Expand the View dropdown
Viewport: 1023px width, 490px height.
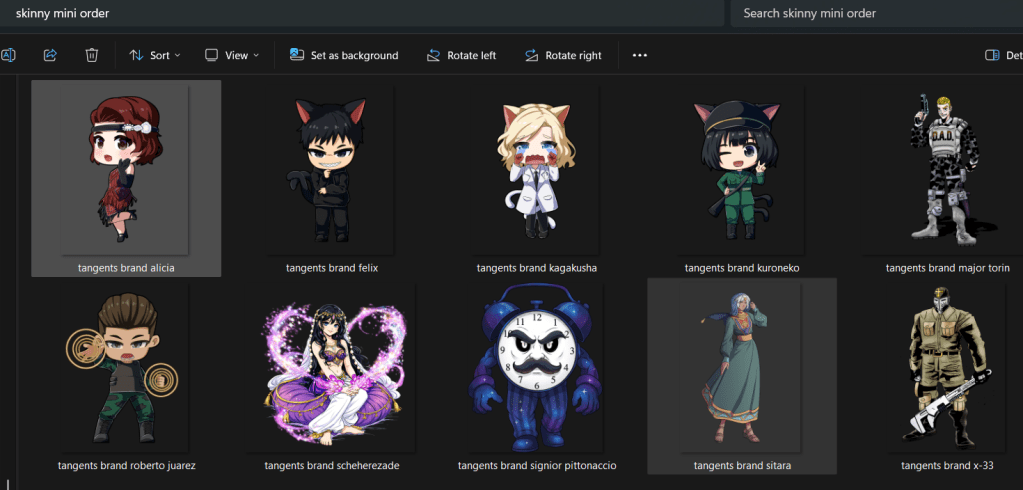232,55
